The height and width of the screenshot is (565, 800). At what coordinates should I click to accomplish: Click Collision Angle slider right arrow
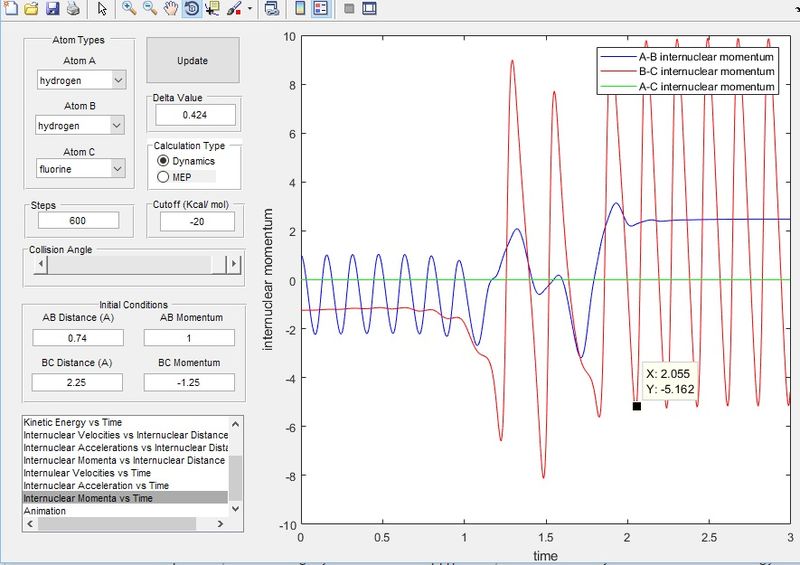[x=234, y=264]
